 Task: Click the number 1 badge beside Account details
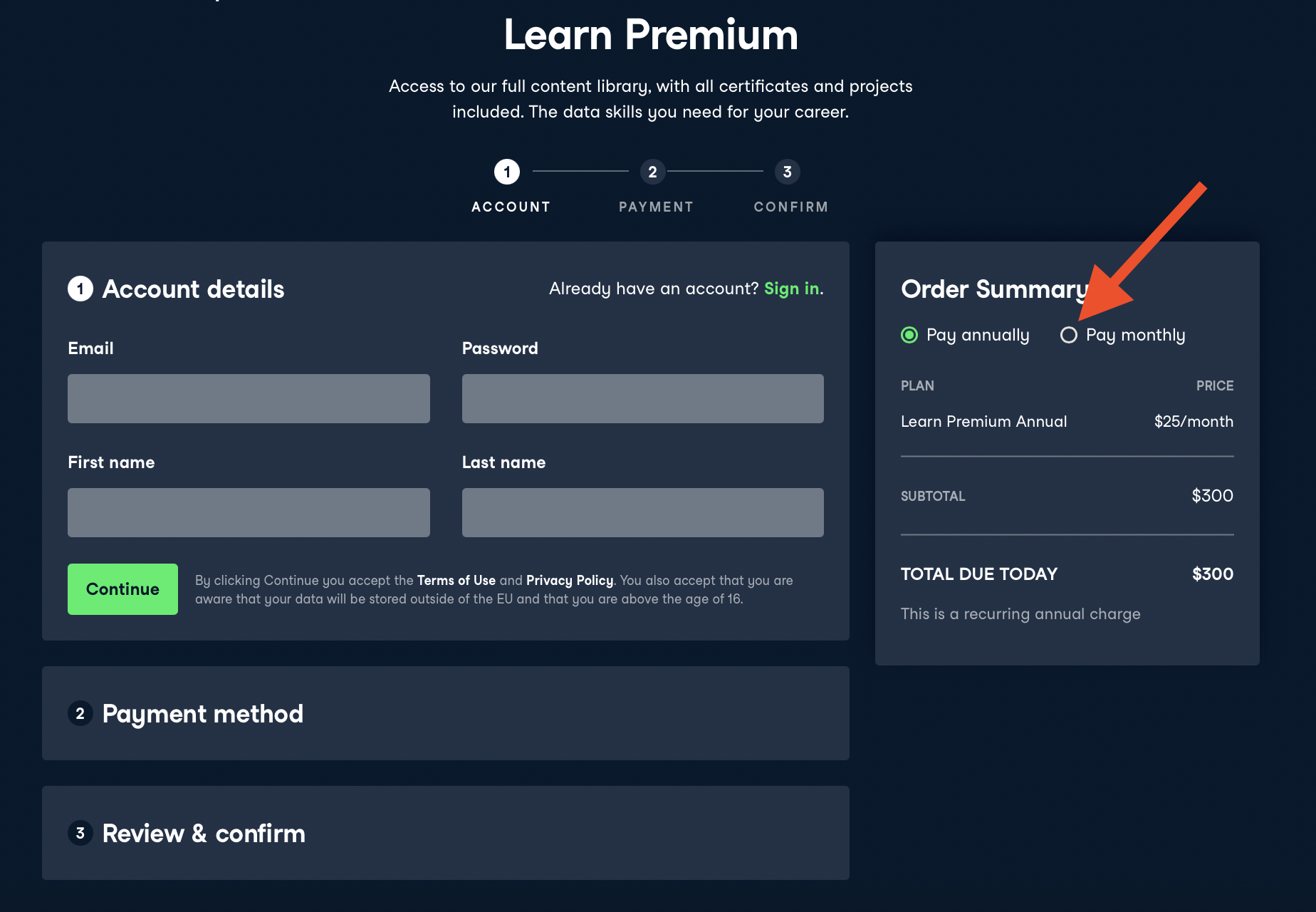pos(80,289)
